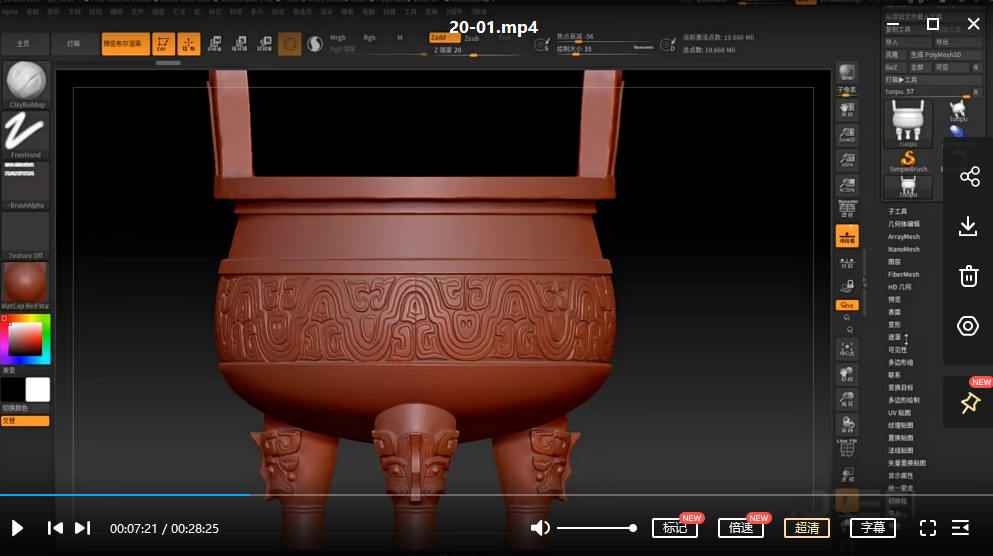Skip to the previous video
993x556 pixels.
click(x=56, y=528)
